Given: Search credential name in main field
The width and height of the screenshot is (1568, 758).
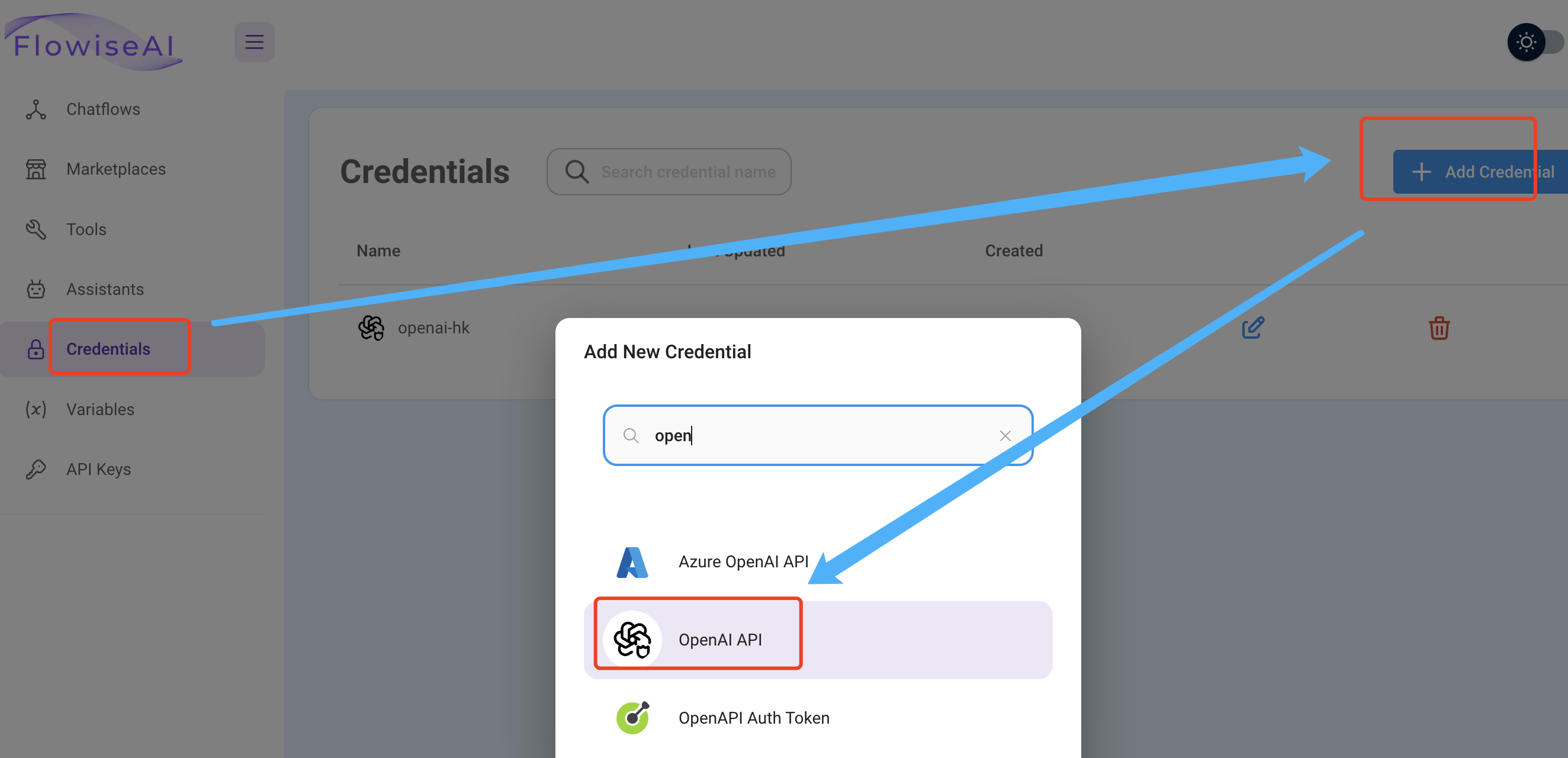Looking at the screenshot, I should (x=670, y=171).
